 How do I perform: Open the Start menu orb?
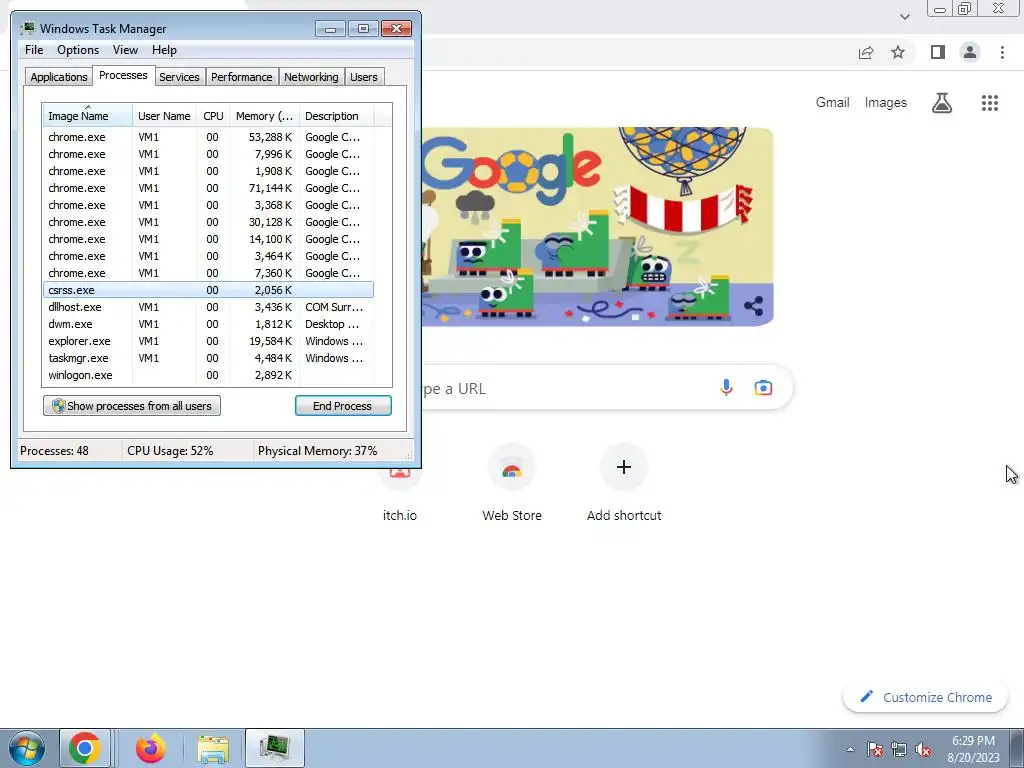[x=27, y=748]
